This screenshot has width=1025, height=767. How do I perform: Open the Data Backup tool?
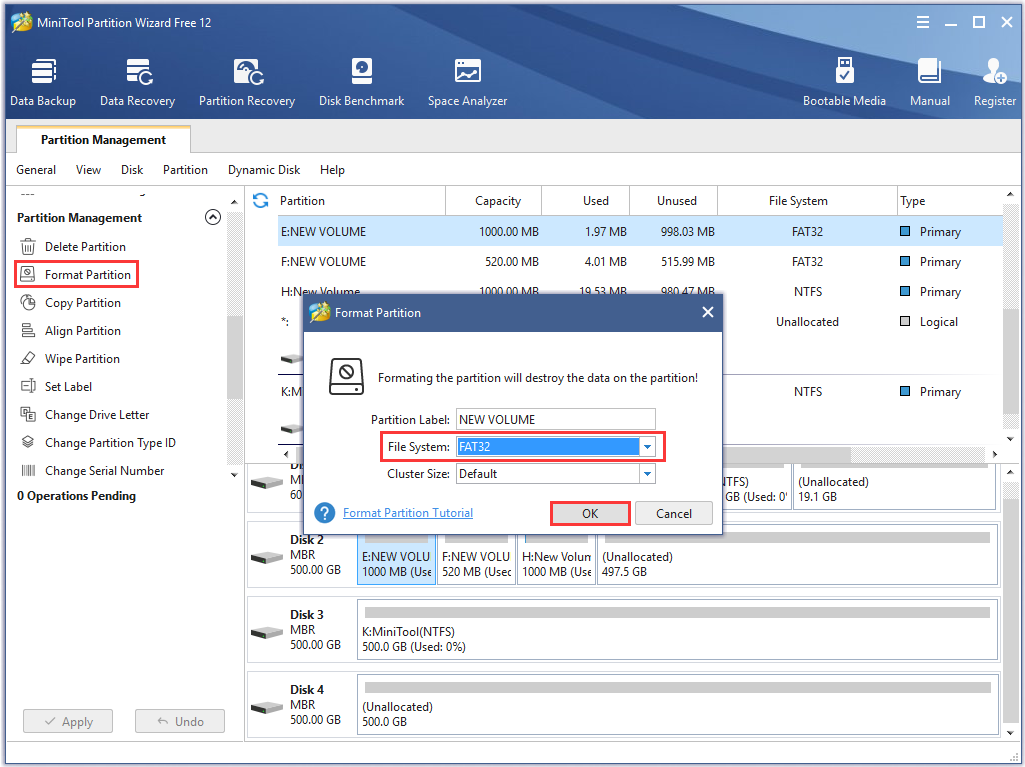[x=43, y=82]
